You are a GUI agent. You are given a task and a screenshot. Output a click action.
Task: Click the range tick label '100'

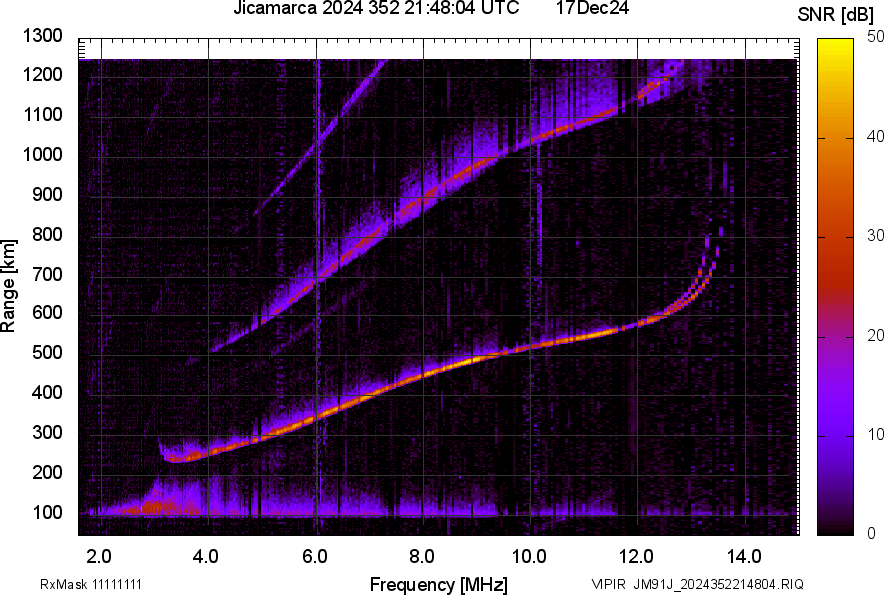pyautogui.click(x=47, y=512)
